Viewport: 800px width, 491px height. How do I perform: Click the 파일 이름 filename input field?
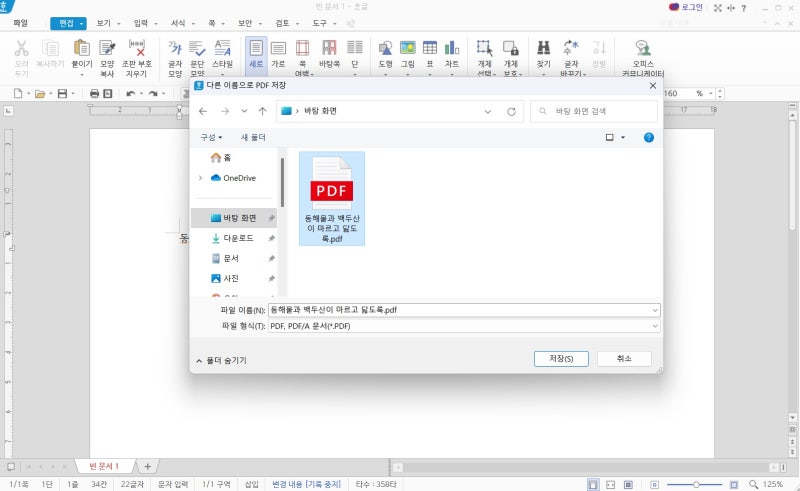click(459, 310)
